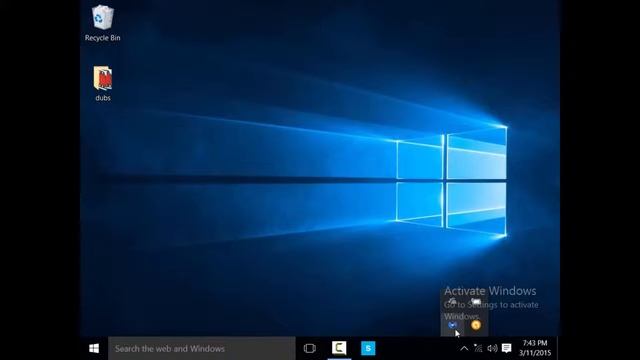This screenshot has height=360, width=640.
Task: Click the white drive icon in tray overflow
Action: 476,302
